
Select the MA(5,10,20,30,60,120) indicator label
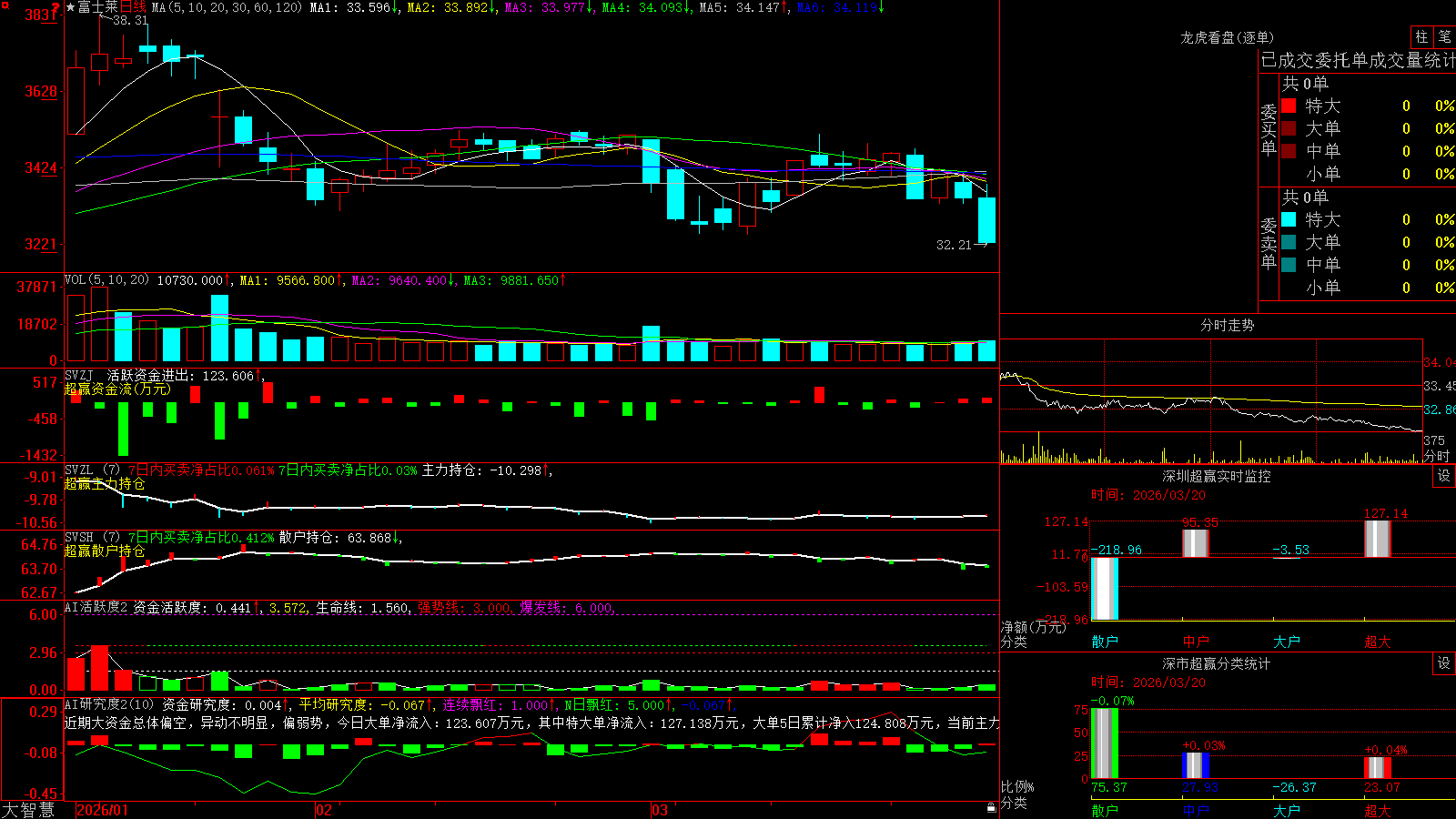[227, 7]
